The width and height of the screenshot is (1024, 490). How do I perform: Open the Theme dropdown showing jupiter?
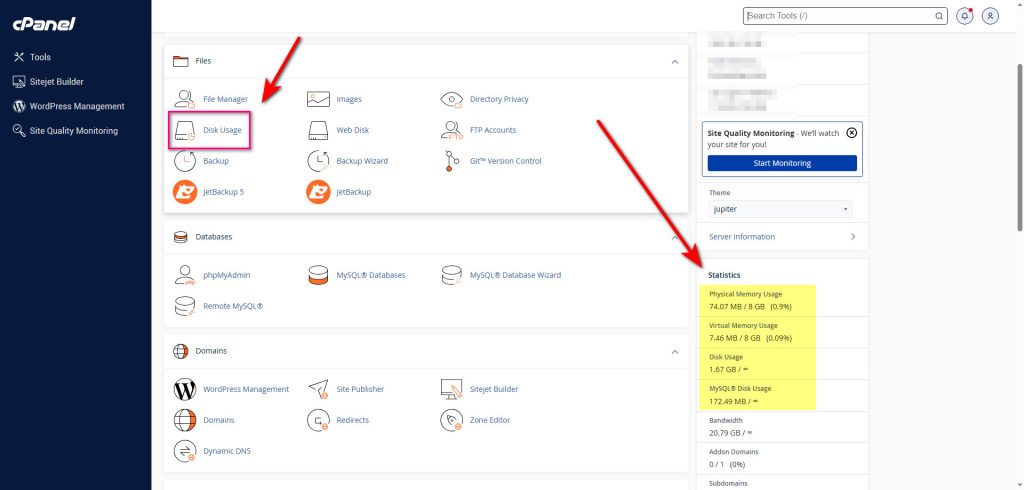[x=780, y=210]
